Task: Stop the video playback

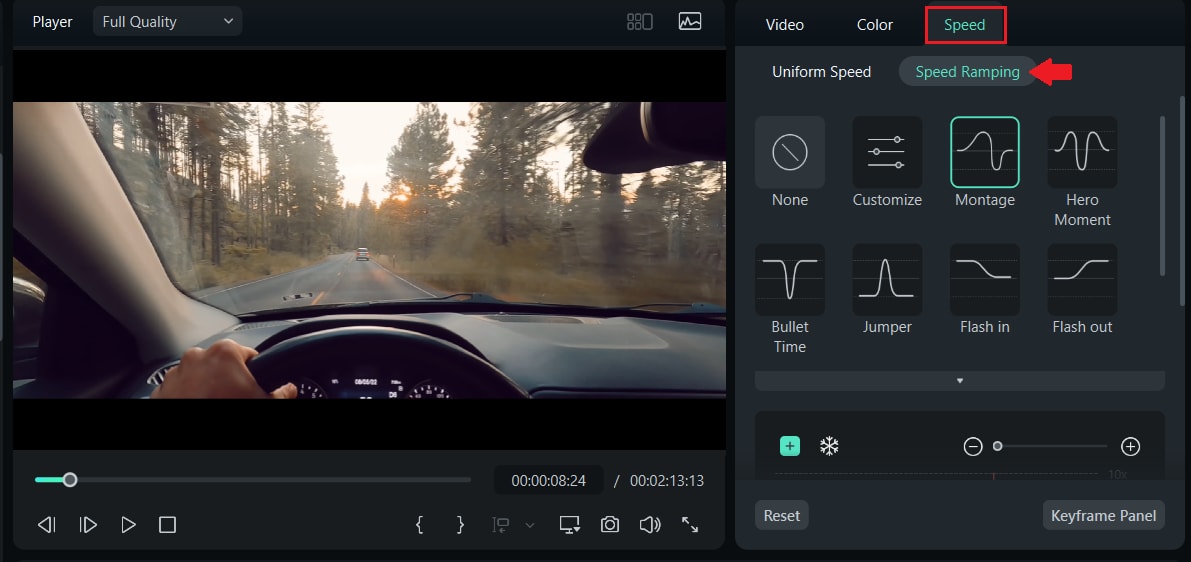Action: click(167, 525)
